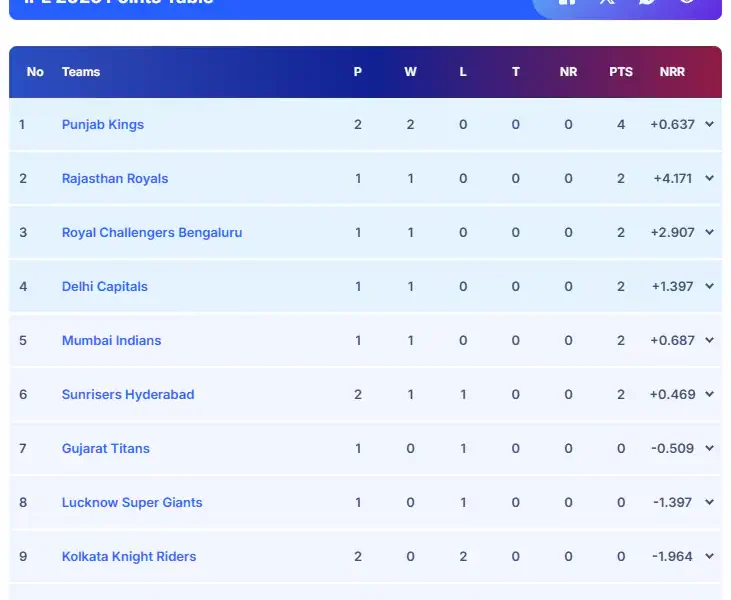
Task: Expand Sunrisers Hyderabad row chevron
Action: [x=709, y=395]
